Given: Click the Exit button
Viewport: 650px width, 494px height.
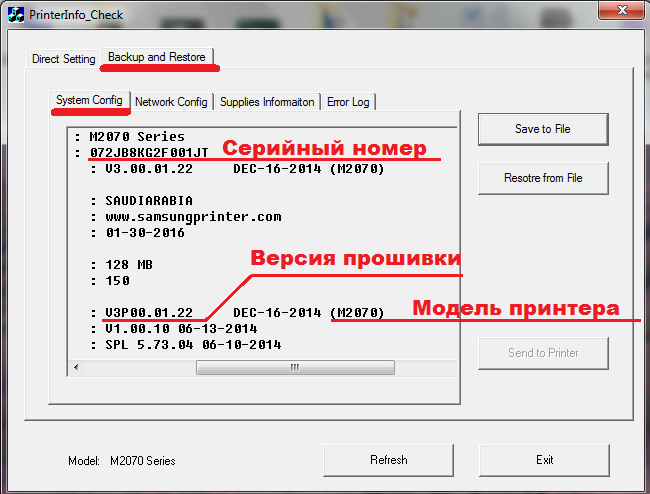Looking at the screenshot, I should 544,460.
